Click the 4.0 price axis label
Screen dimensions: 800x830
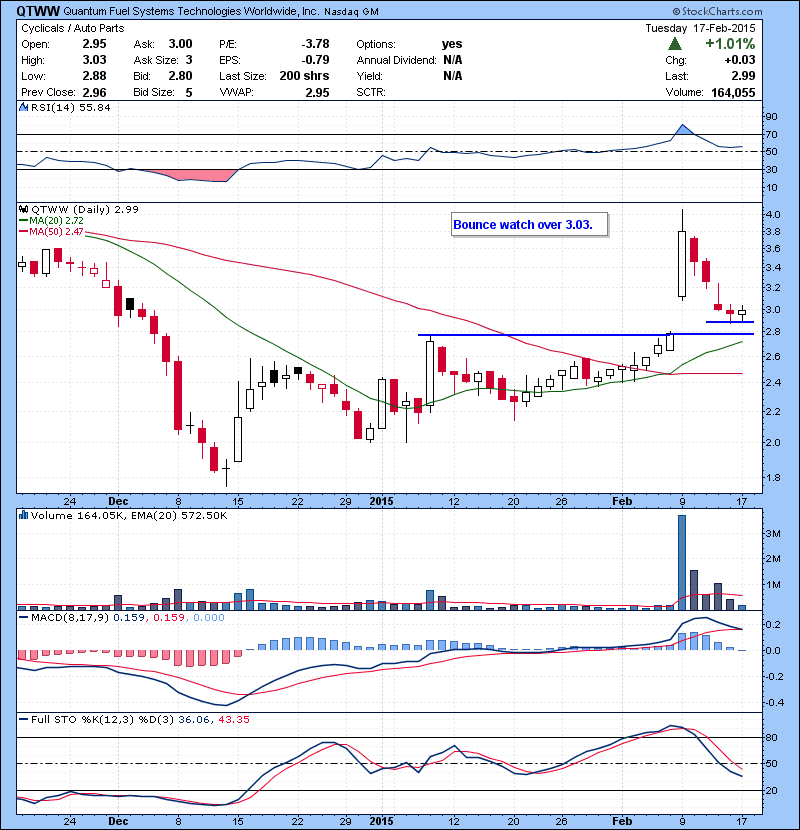(773, 214)
